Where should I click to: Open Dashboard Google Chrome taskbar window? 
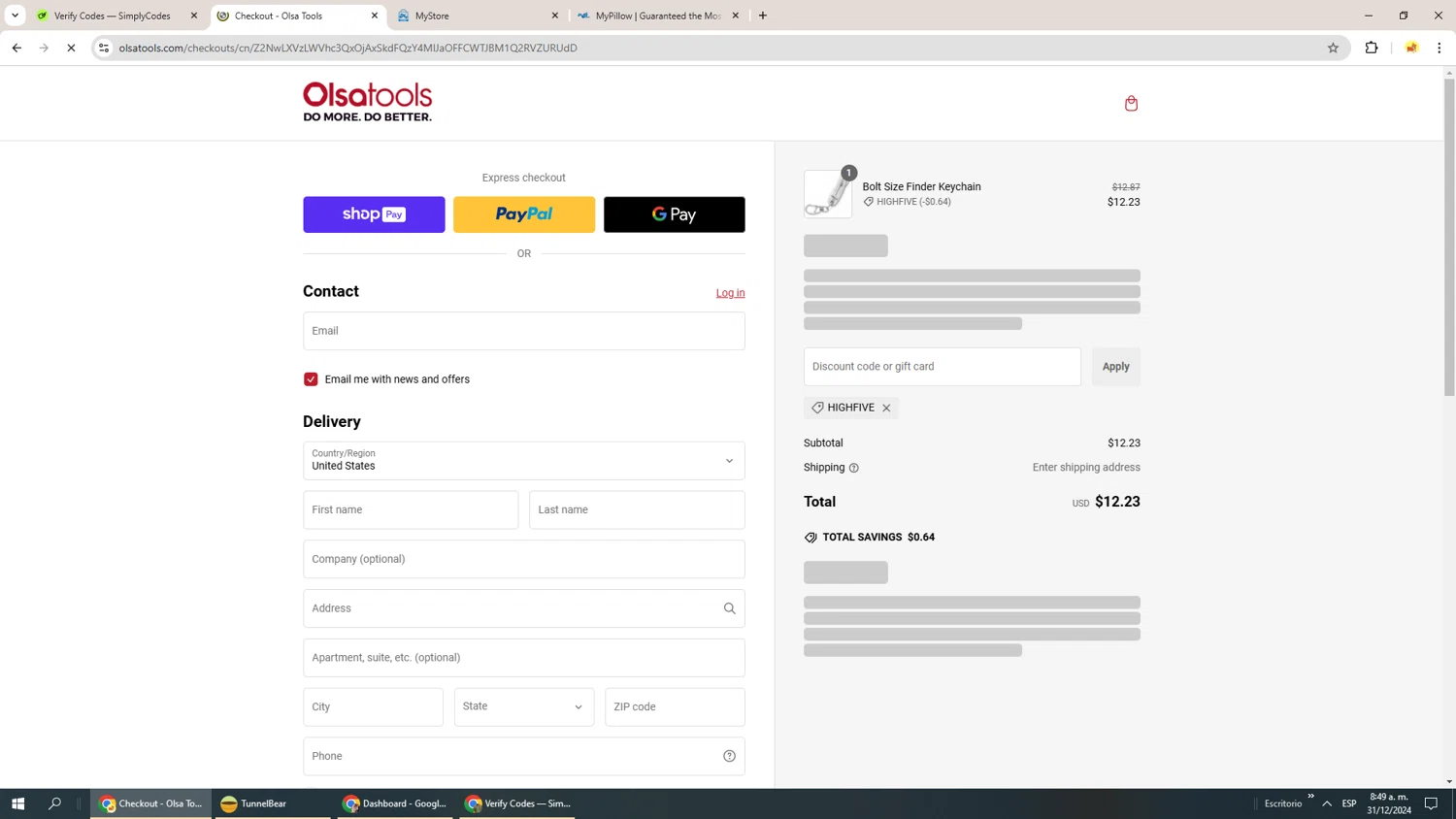click(396, 803)
